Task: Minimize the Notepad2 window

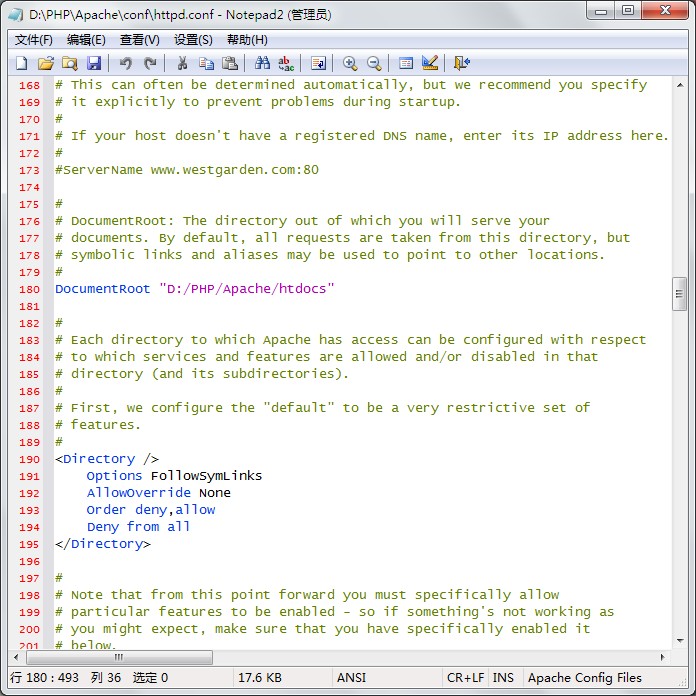Action: (x=601, y=11)
